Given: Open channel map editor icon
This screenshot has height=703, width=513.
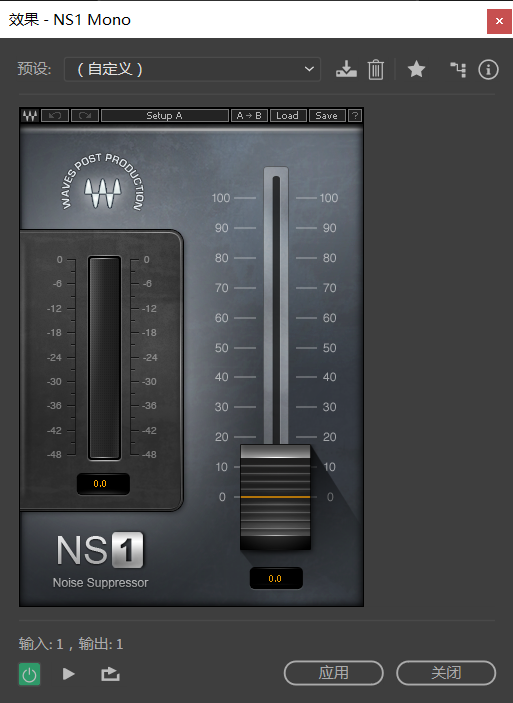Looking at the screenshot, I should tap(458, 69).
